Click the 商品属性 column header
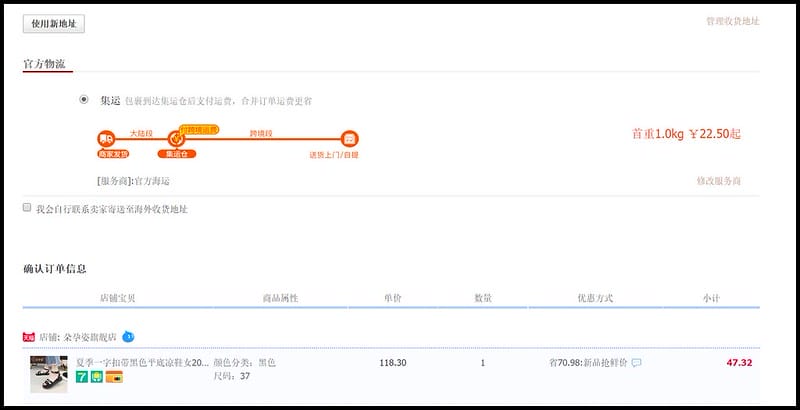 coord(280,298)
